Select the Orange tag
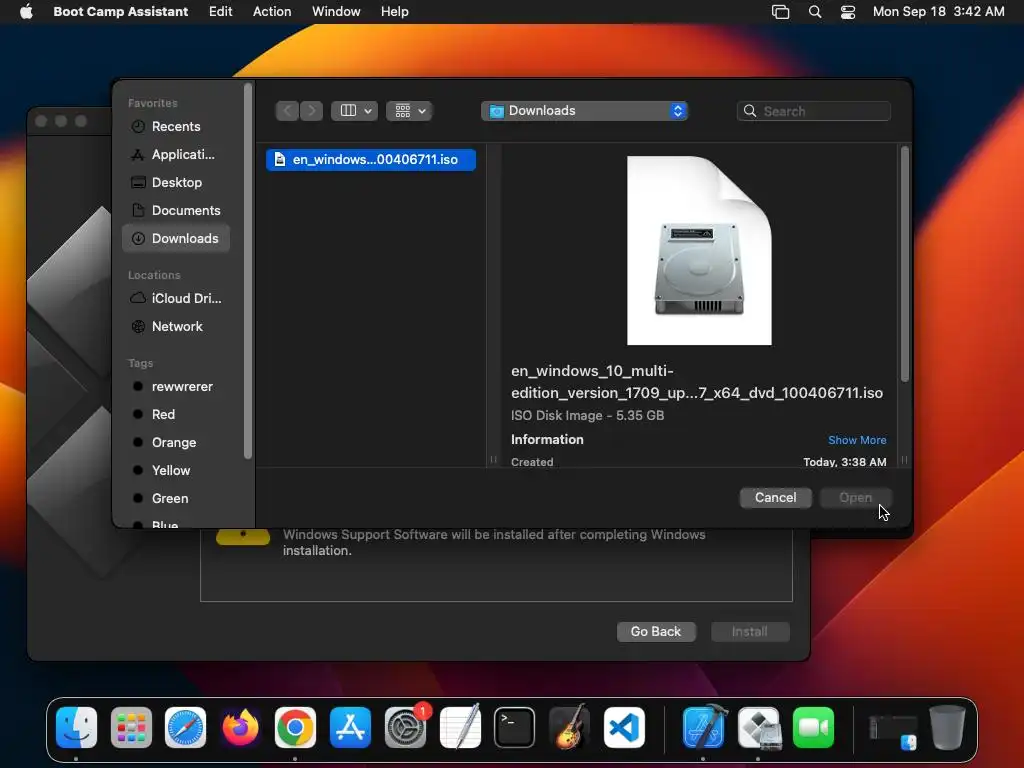This screenshot has height=768, width=1024. [176, 443]
